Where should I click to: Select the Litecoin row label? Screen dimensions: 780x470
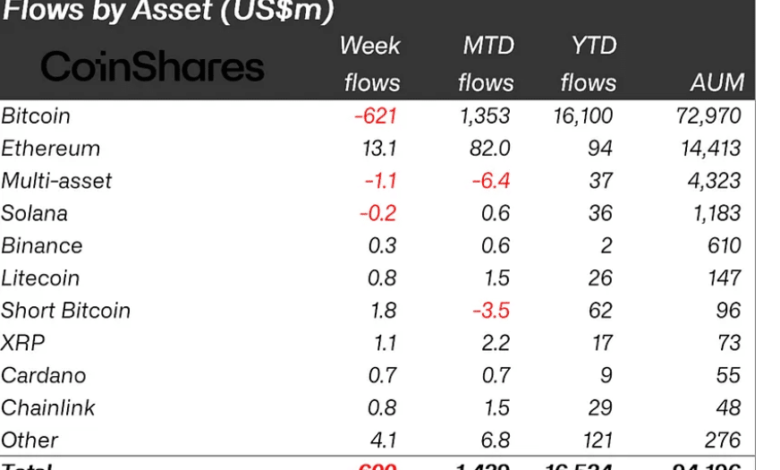40,278
